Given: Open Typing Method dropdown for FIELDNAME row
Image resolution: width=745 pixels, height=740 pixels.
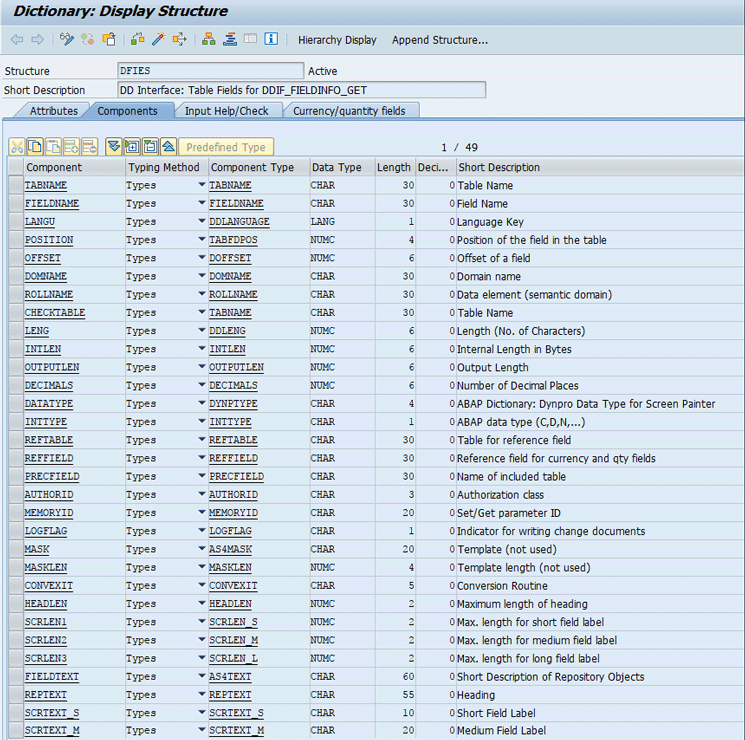Looking at the screenshot, I should (x=201, y=204).
